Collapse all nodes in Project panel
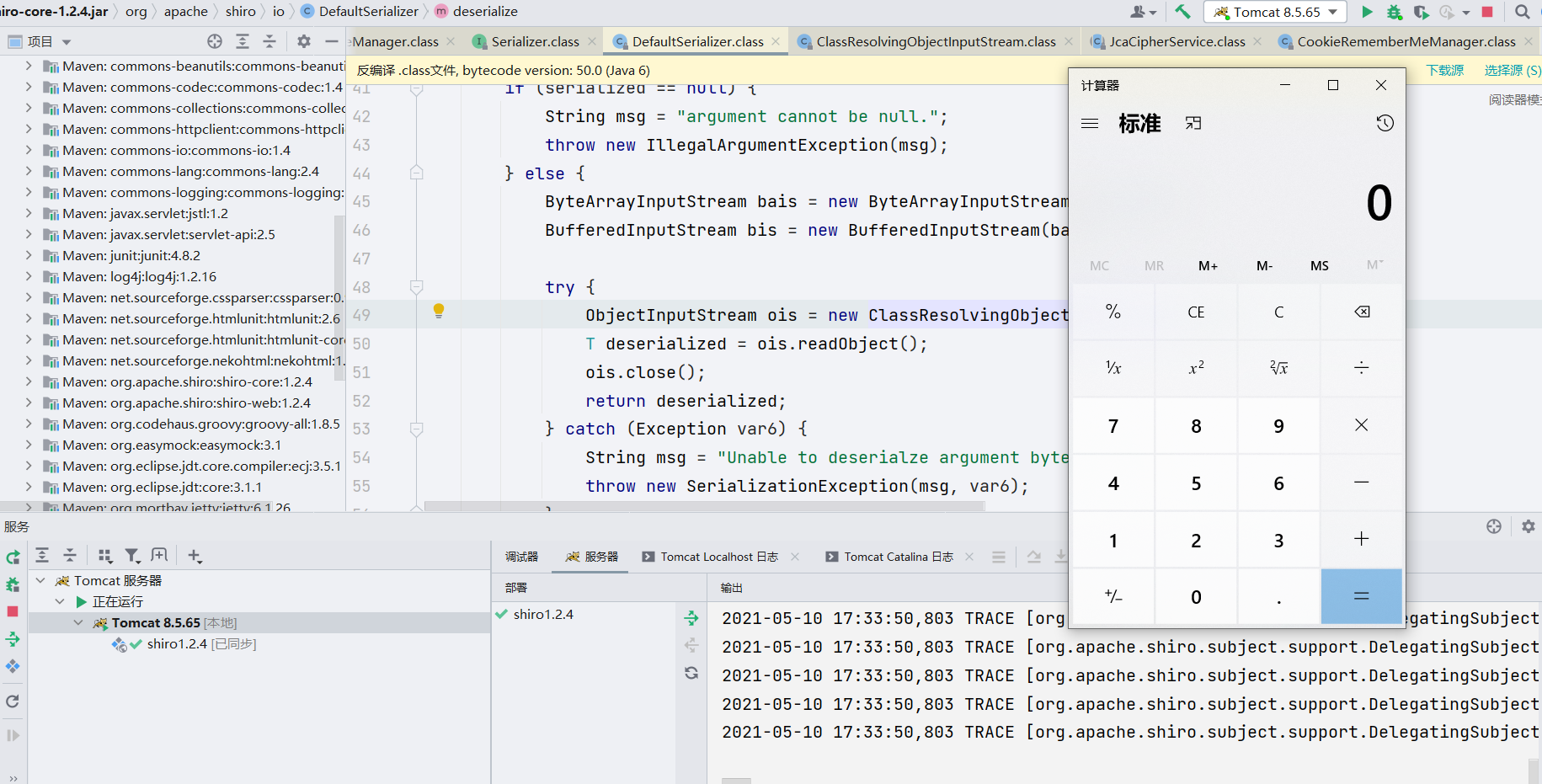Screen dimensions: 1542x784 click(269, 41)
